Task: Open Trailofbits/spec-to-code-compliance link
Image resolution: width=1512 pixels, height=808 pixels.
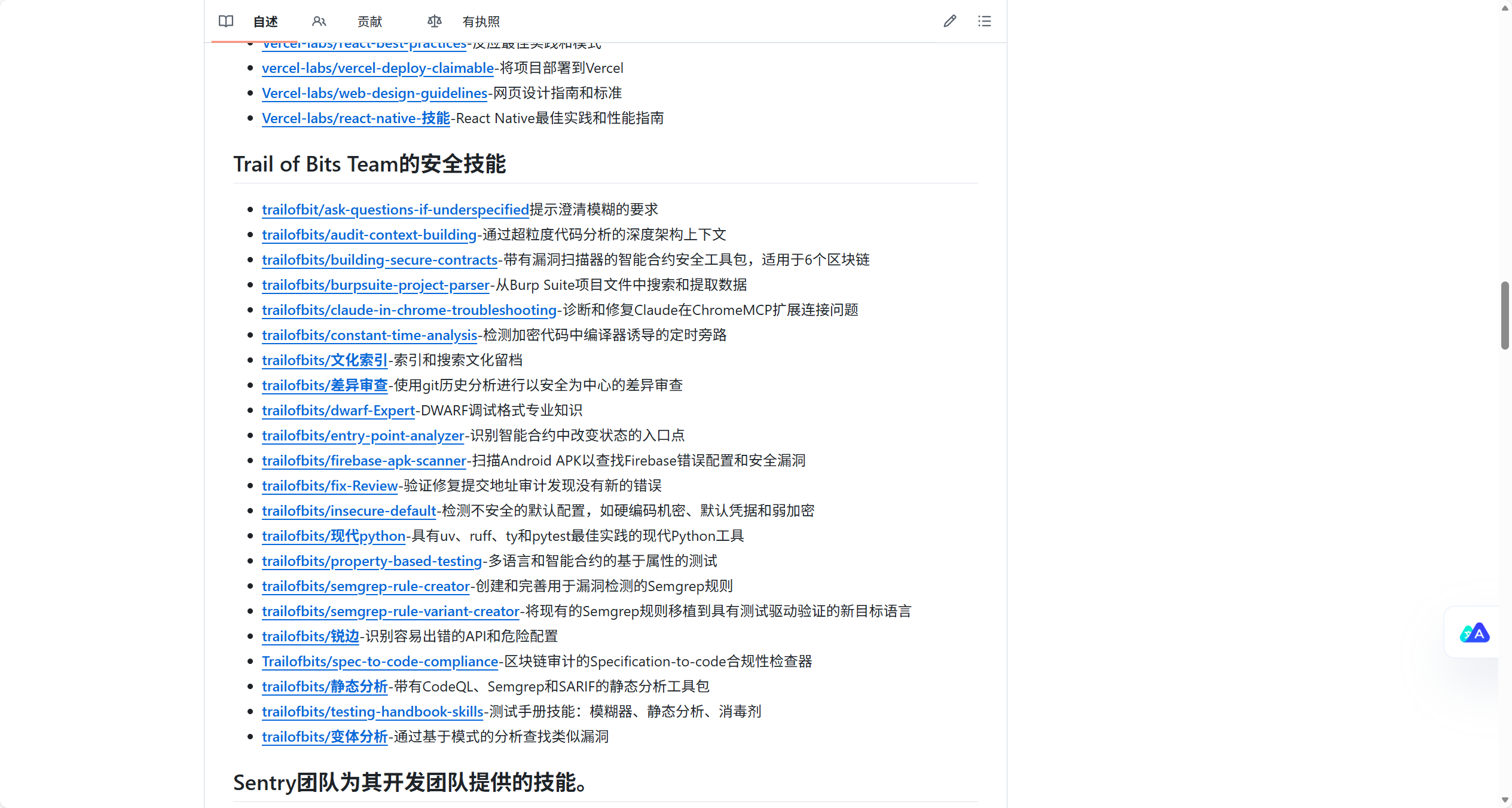Action: tap(380, 662)
